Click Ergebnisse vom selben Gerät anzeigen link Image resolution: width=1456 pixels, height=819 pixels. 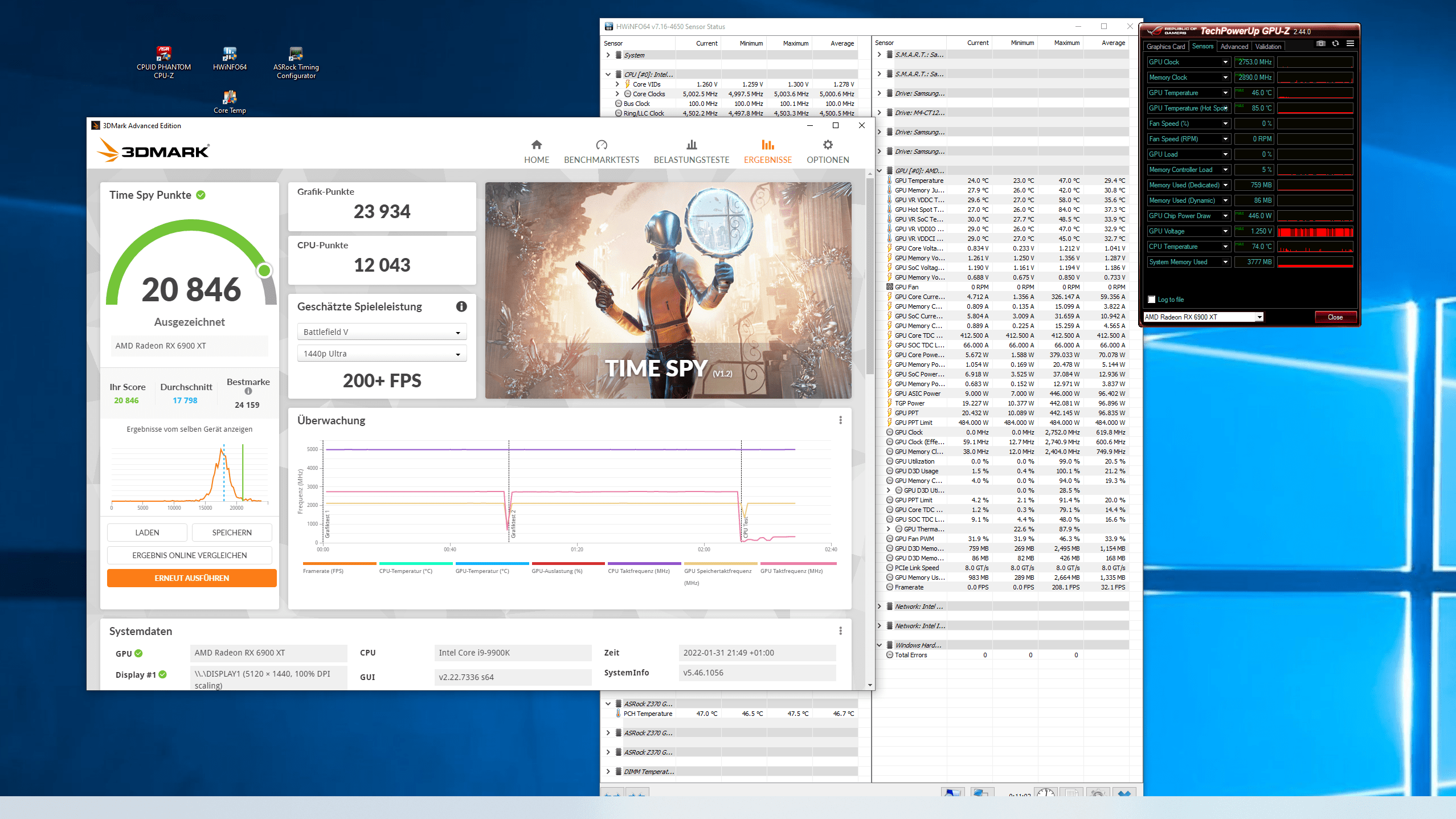(x=190, y=429)
